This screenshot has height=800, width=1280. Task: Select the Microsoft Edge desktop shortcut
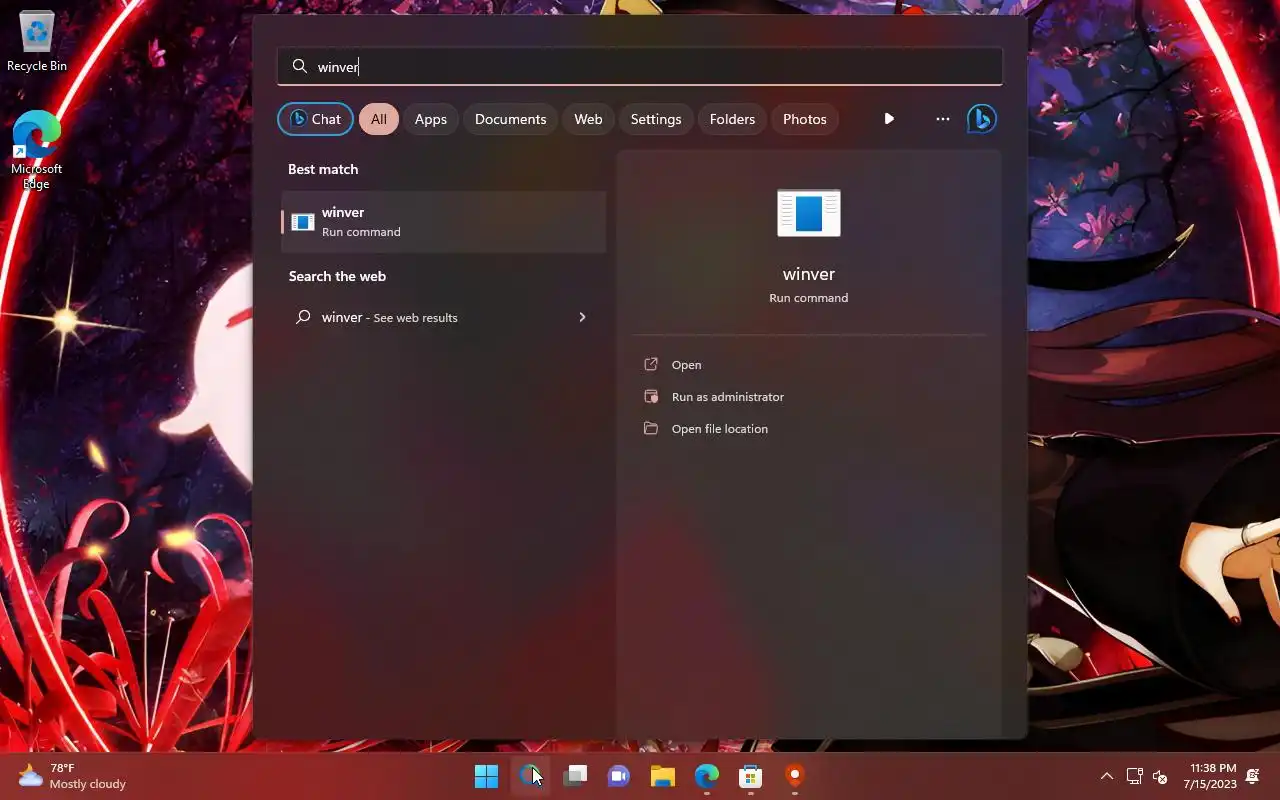[37, 150]
